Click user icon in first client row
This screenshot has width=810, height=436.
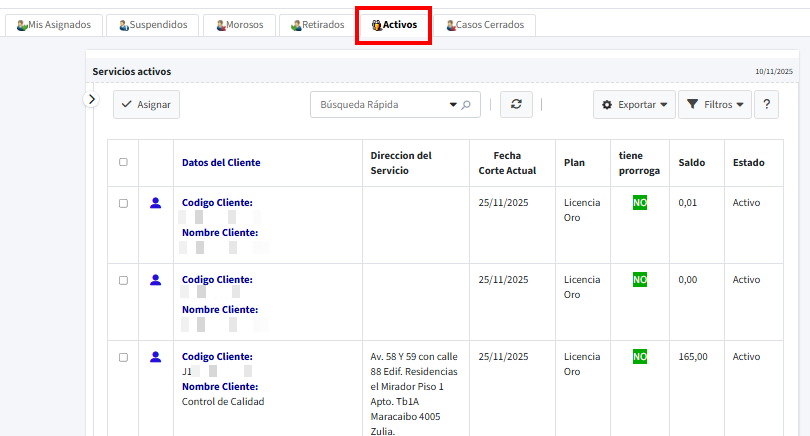tap(155, 203)
